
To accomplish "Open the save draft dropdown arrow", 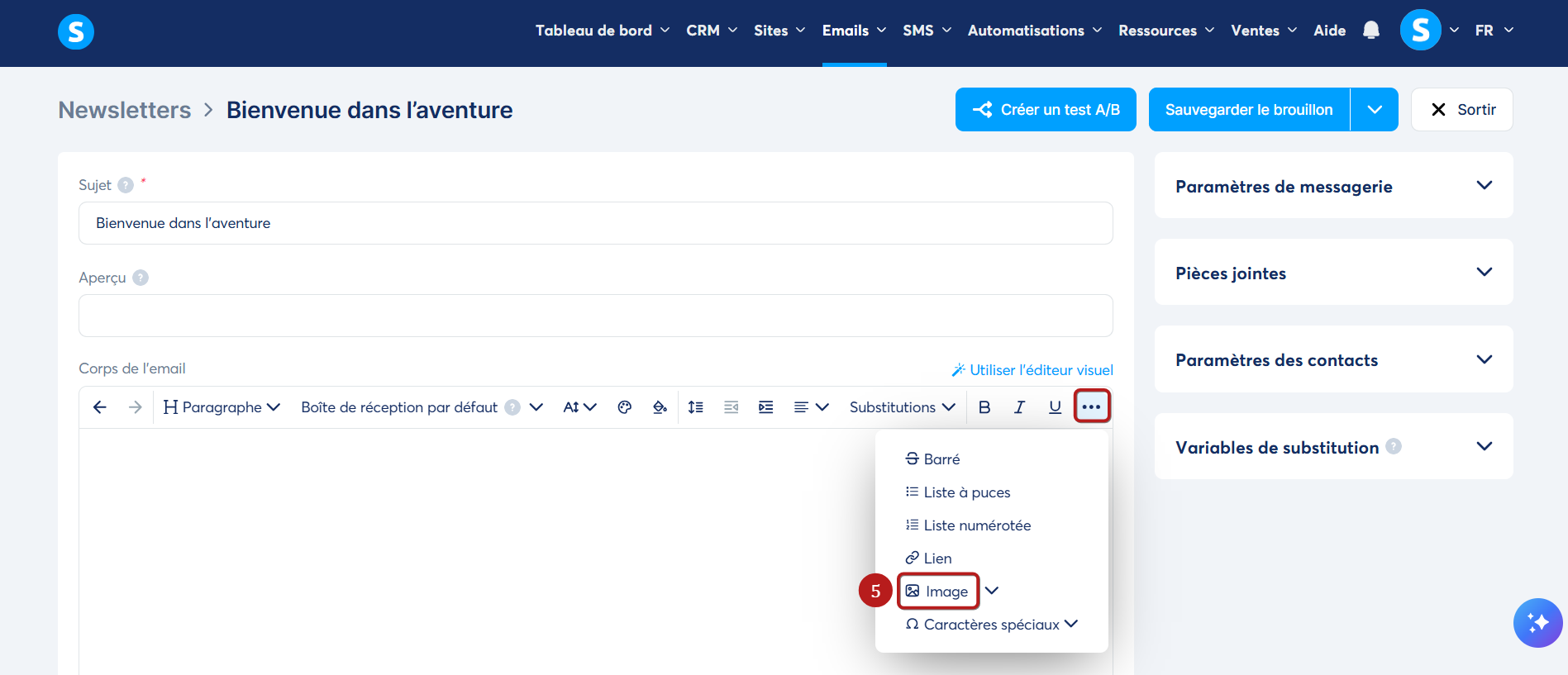I will point(1375,110).
